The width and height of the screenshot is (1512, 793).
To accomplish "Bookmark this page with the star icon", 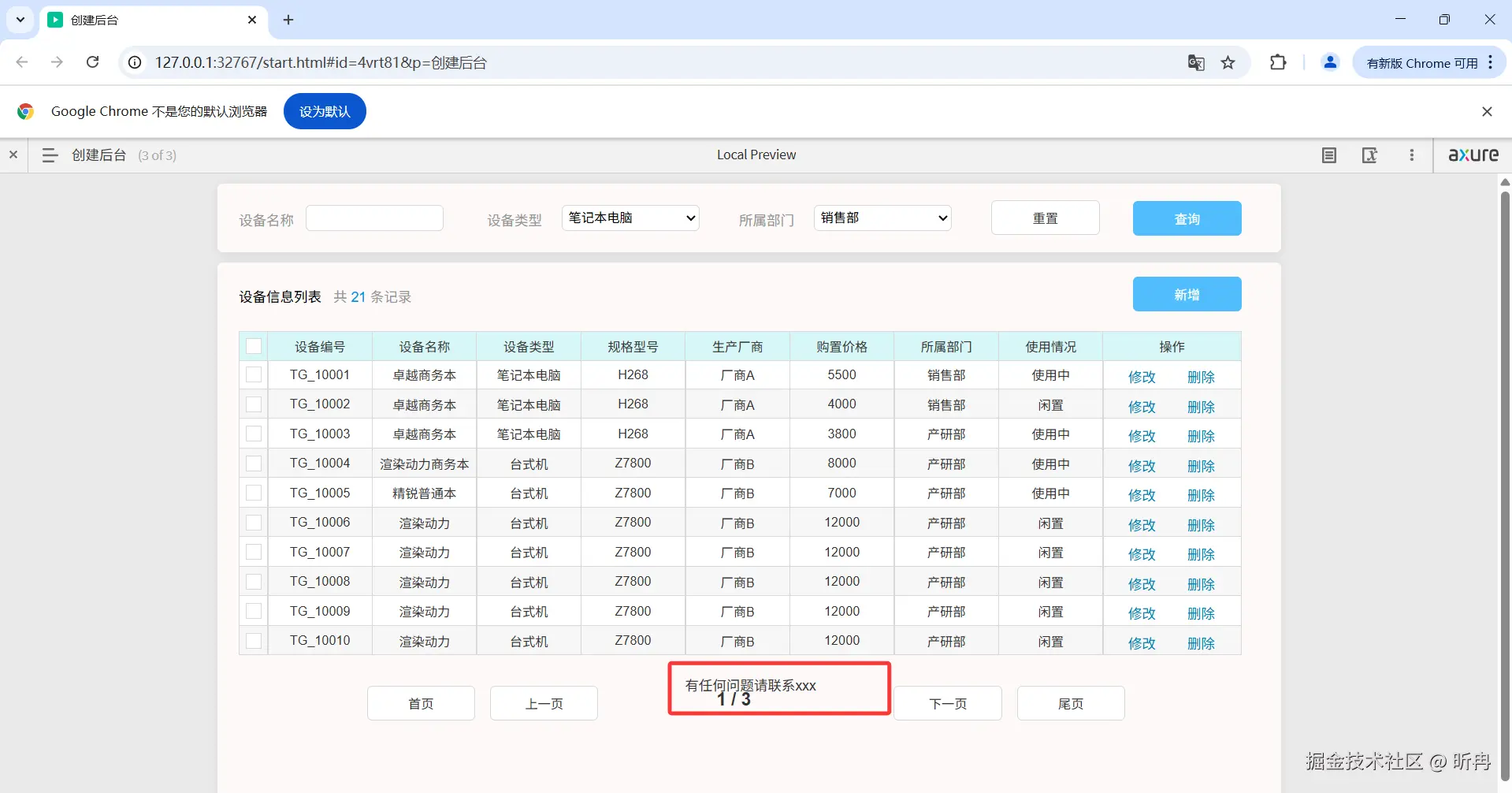I will pyautogui.click(x=1228, y=62).
